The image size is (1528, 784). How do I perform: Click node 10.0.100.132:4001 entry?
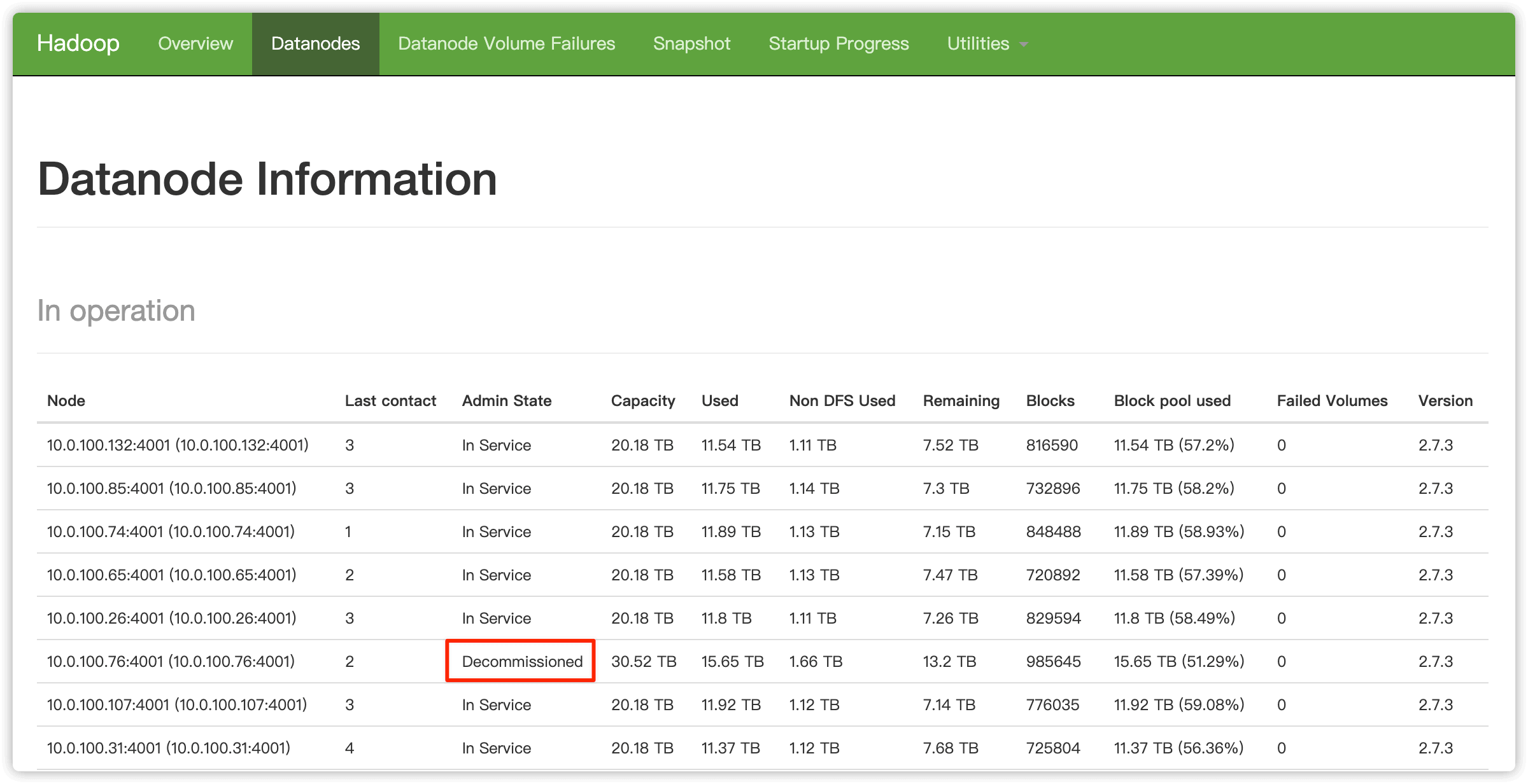(x=178, y=445)
